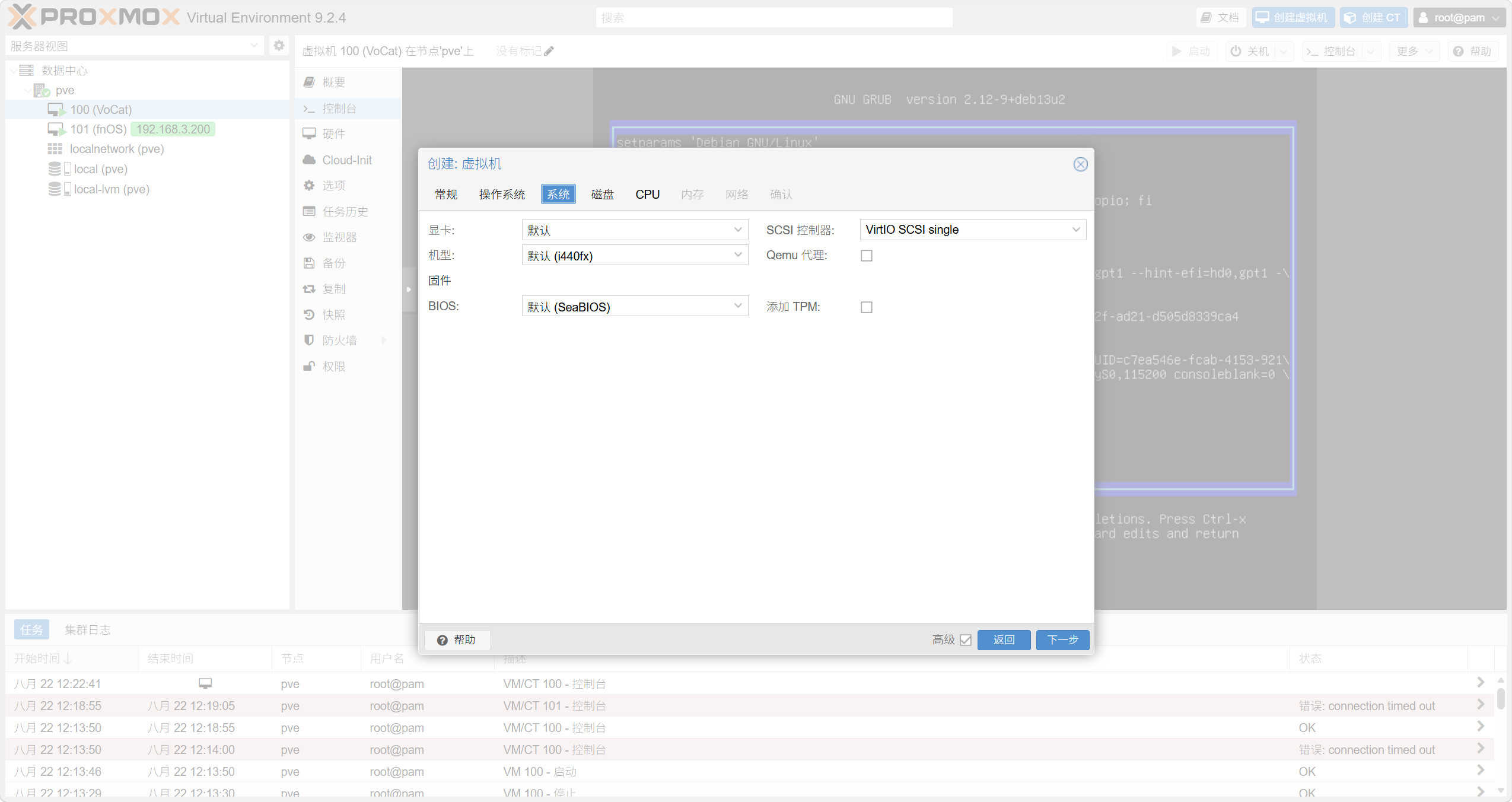The width and height of the screenshot is (1512, 802).
Task: Open server view settings gear
Action: tap(279, 46)
